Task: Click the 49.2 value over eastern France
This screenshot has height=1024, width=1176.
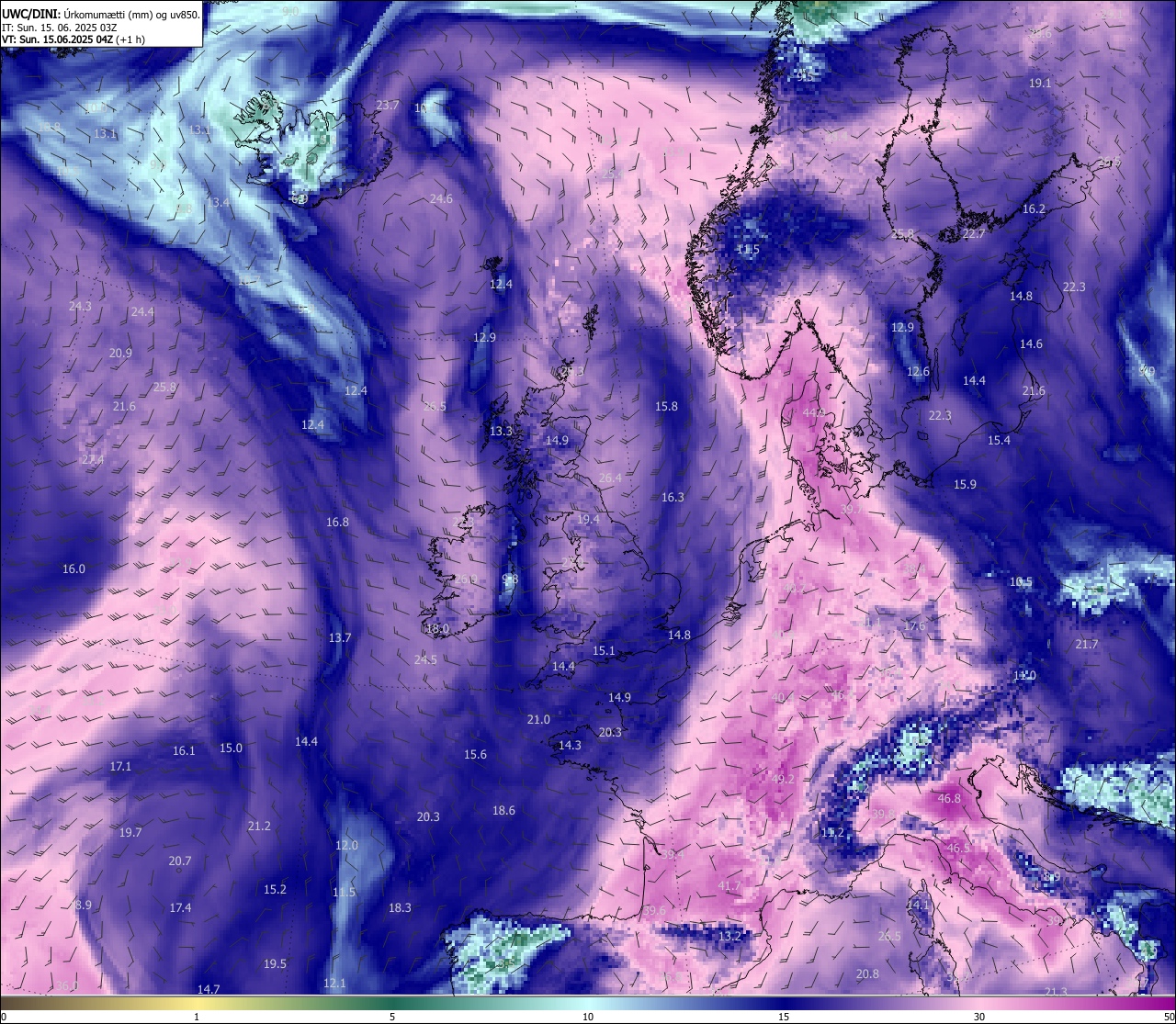Action: tap(783, 779)
